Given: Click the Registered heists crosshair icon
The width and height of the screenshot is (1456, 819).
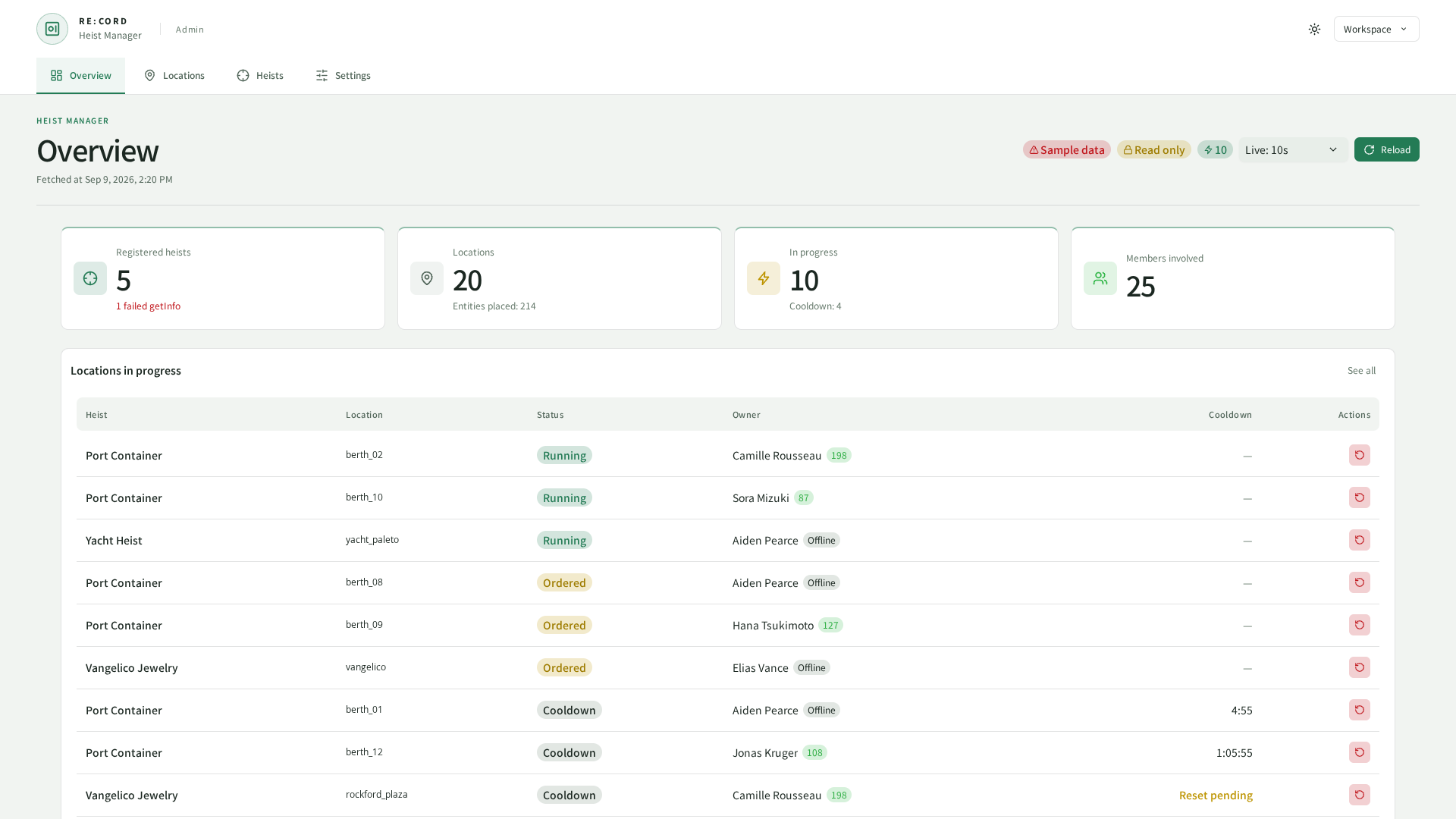Looking at the screenshot, I should pos(90,278).
